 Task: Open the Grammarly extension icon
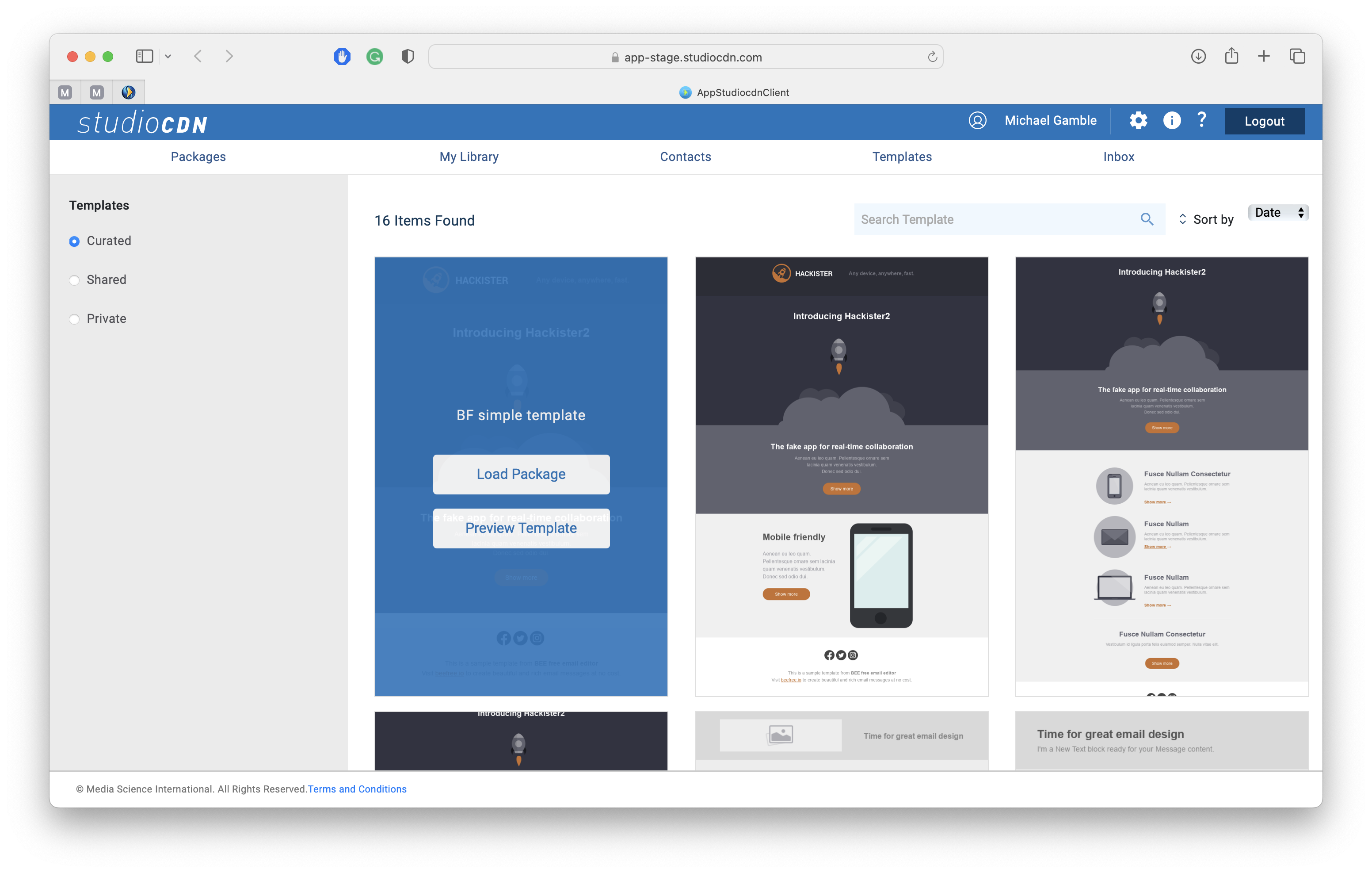coord(374,57)
